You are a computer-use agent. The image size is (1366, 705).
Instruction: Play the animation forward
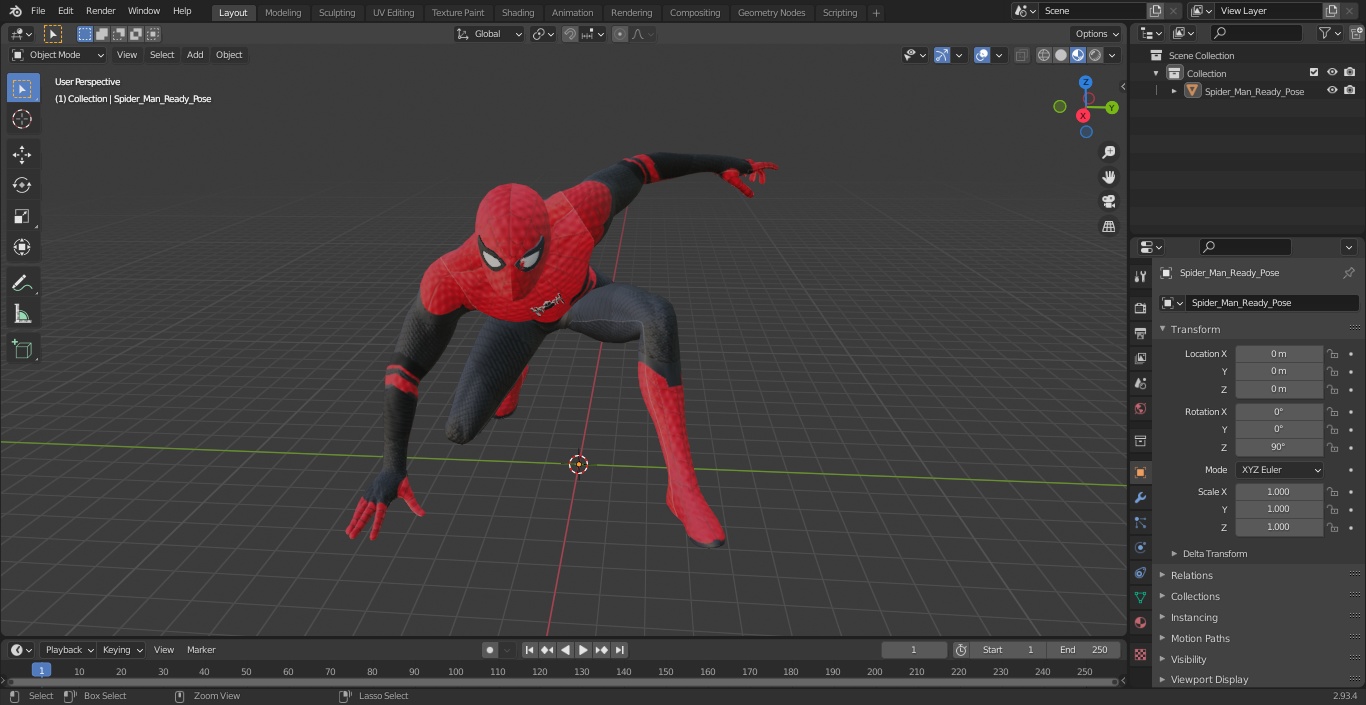point(583,650)
